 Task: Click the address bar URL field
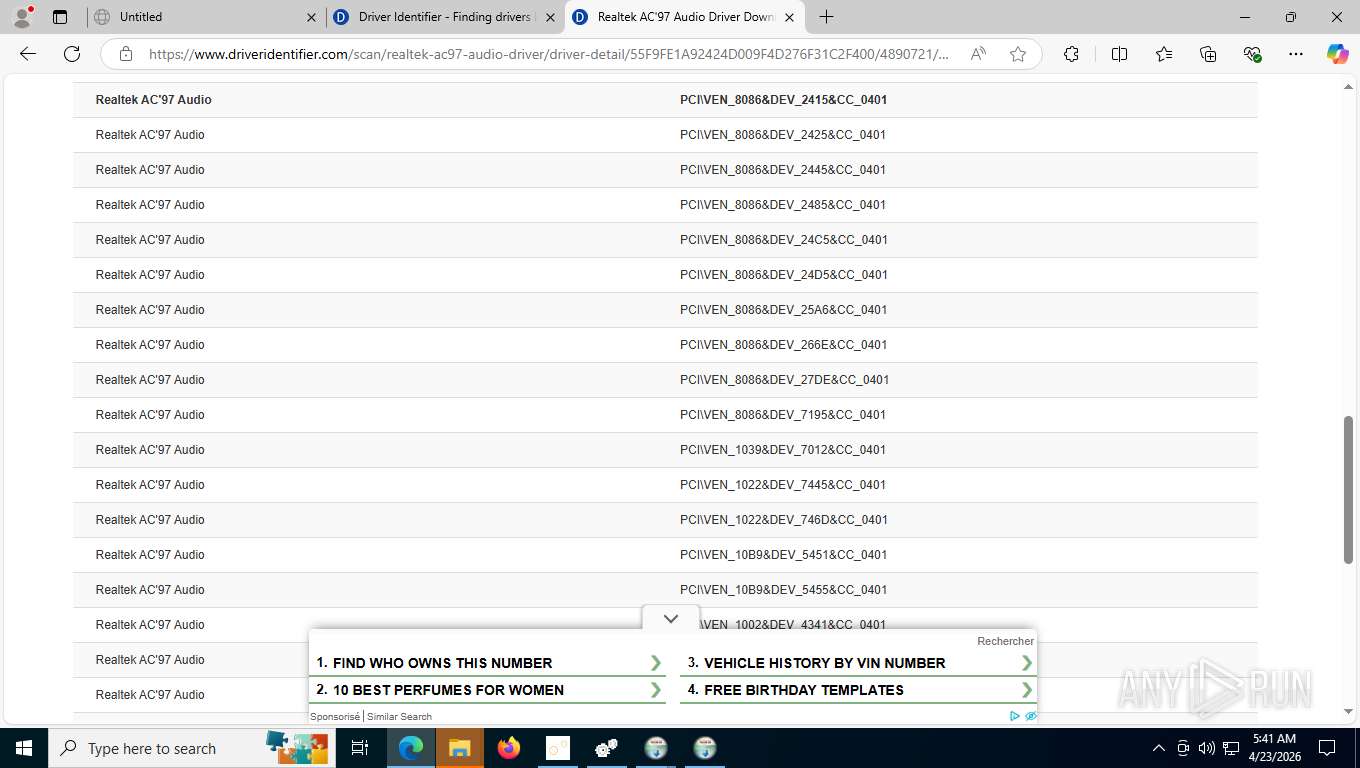coord(550,54)
